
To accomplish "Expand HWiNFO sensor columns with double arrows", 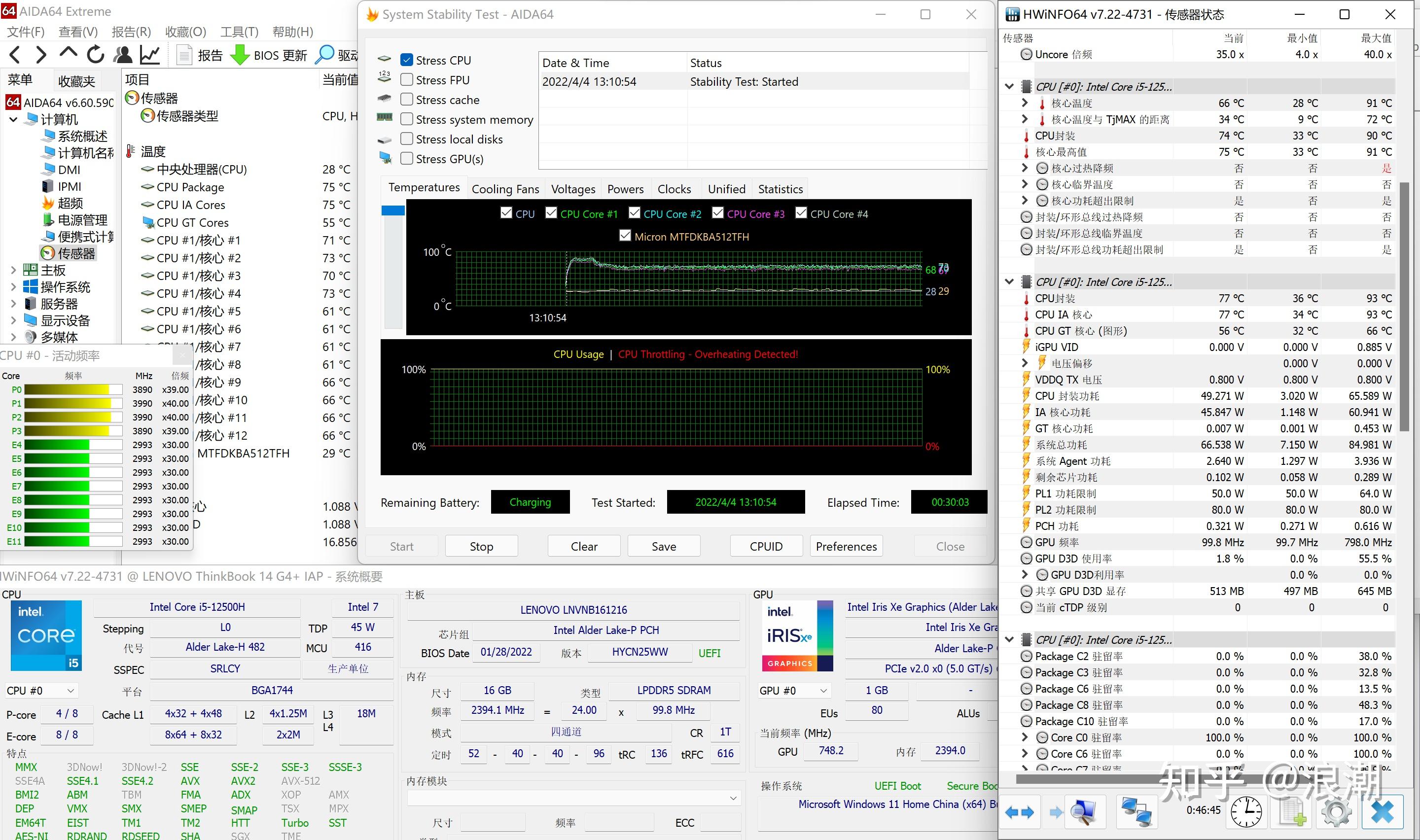I will point(1019,812).
